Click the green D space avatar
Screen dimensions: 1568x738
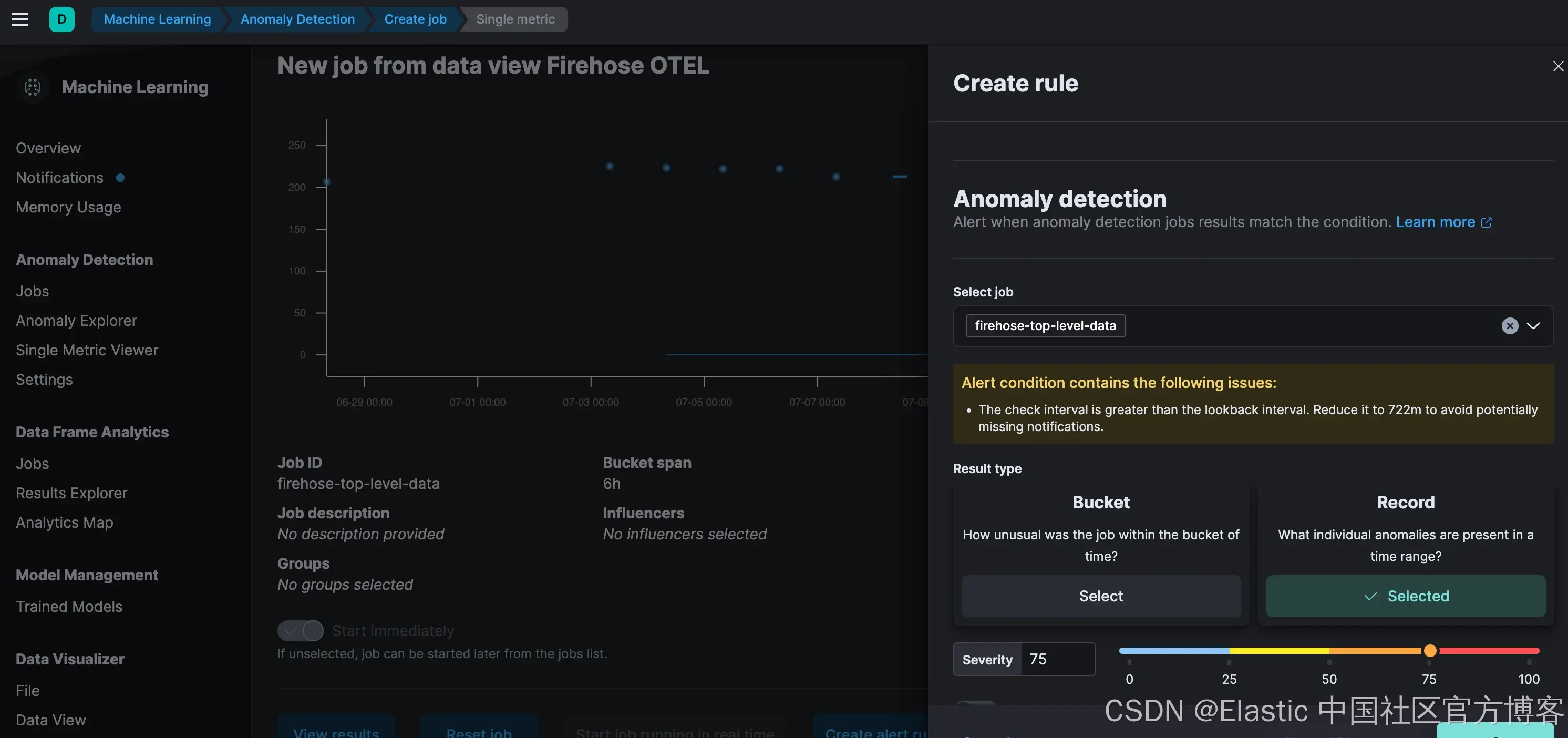click(x=61, y=19)
